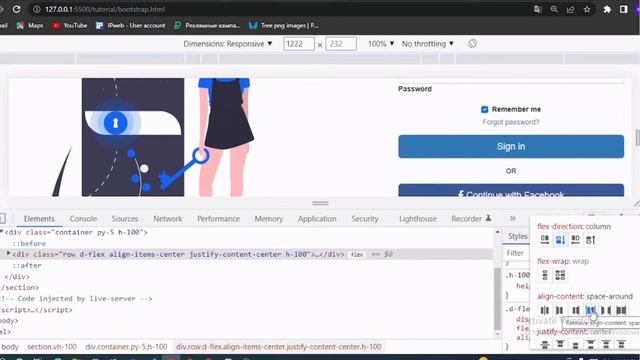Click fifth justify-content icon
The image size is (640, 360).
point(606,344)
